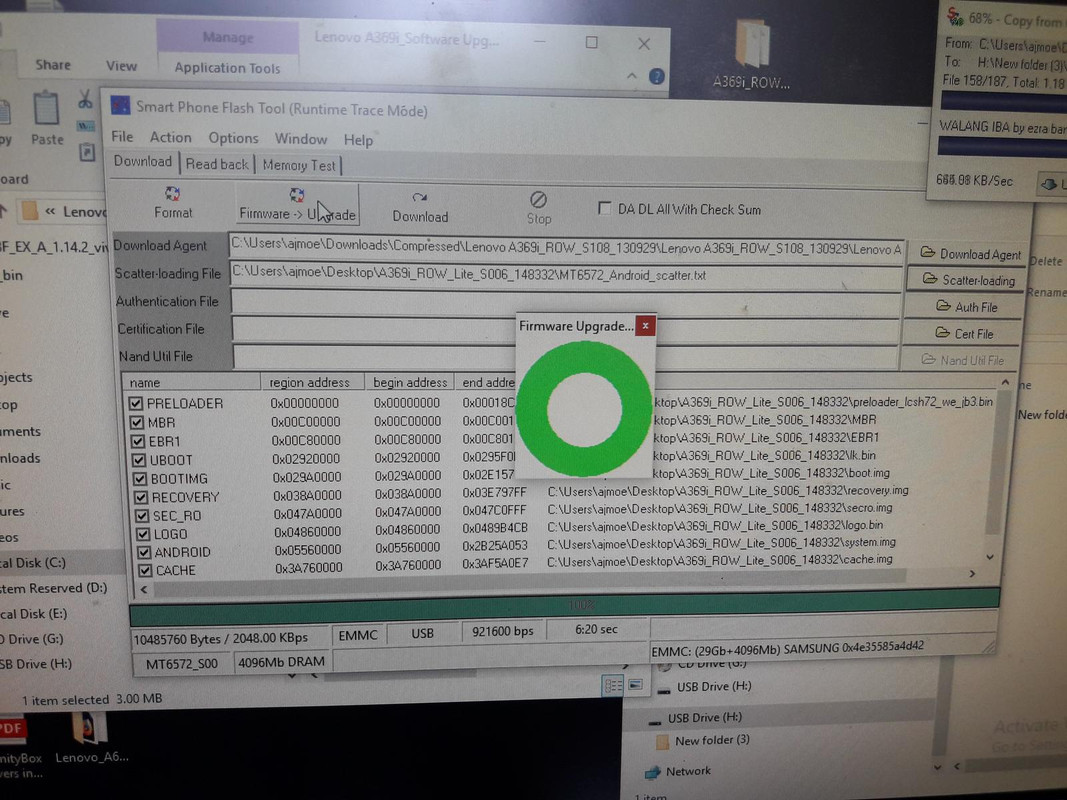
Task: Click the Auth File button
Action: 966,307
